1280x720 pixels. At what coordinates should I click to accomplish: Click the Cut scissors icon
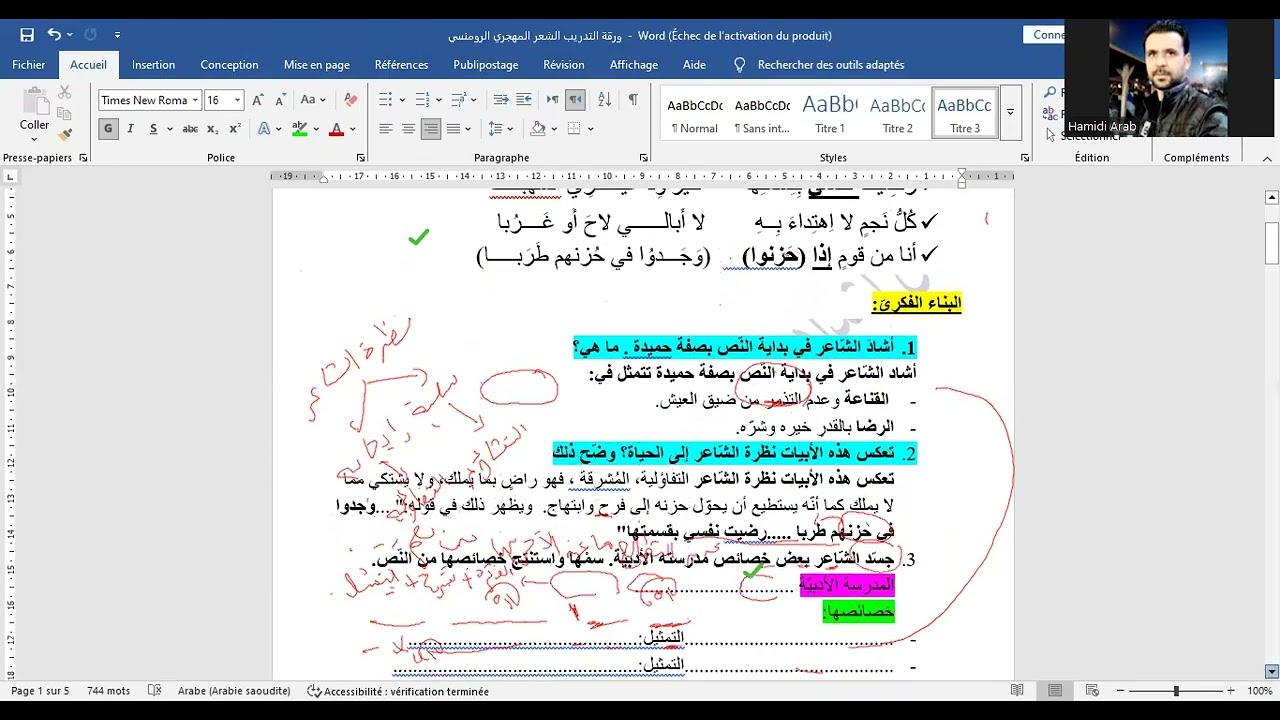[65, 92]
